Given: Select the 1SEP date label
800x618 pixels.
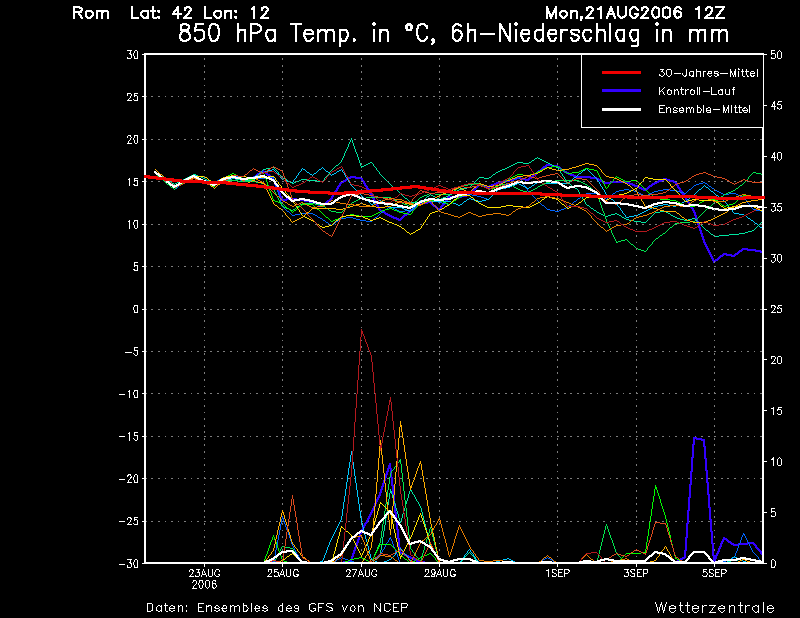Looking at the screenshot, I should [557, 573].
